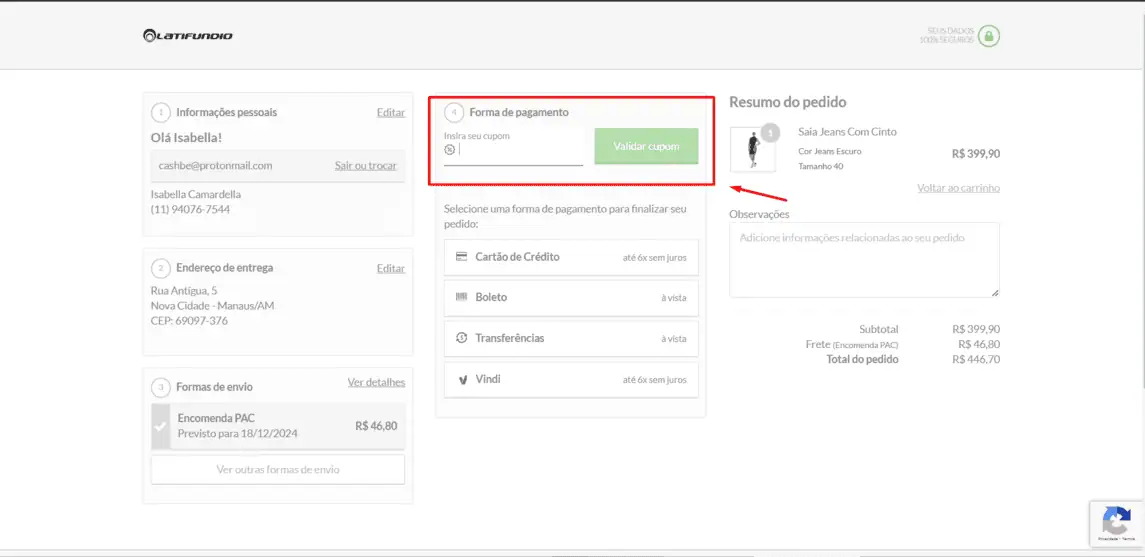Viewport: 1145px width, 557px height.
Task: Click the credit card icon
Action: (x=461, y=257)
